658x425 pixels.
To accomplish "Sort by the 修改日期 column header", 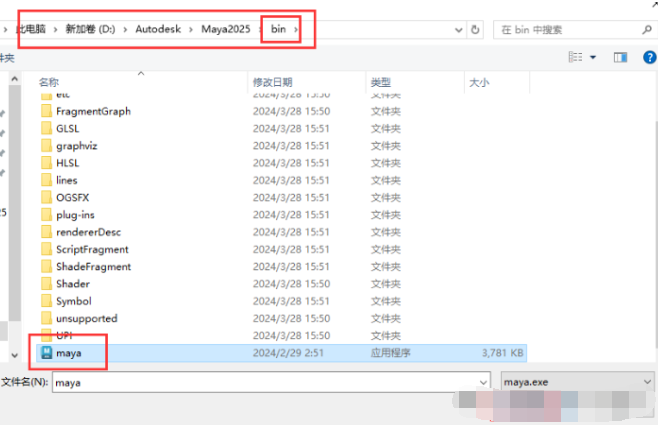I will pos(272,82).
